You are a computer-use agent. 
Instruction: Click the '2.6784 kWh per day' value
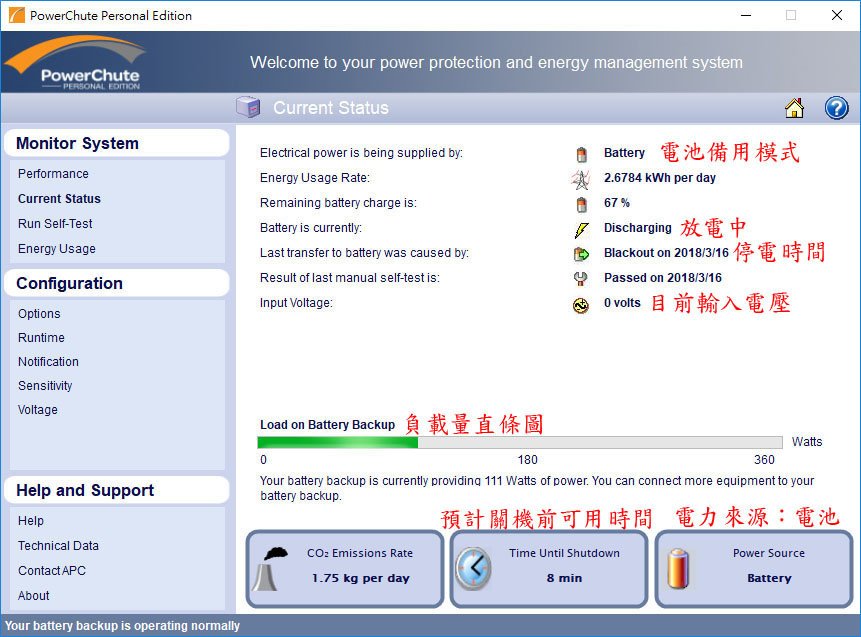659,178
